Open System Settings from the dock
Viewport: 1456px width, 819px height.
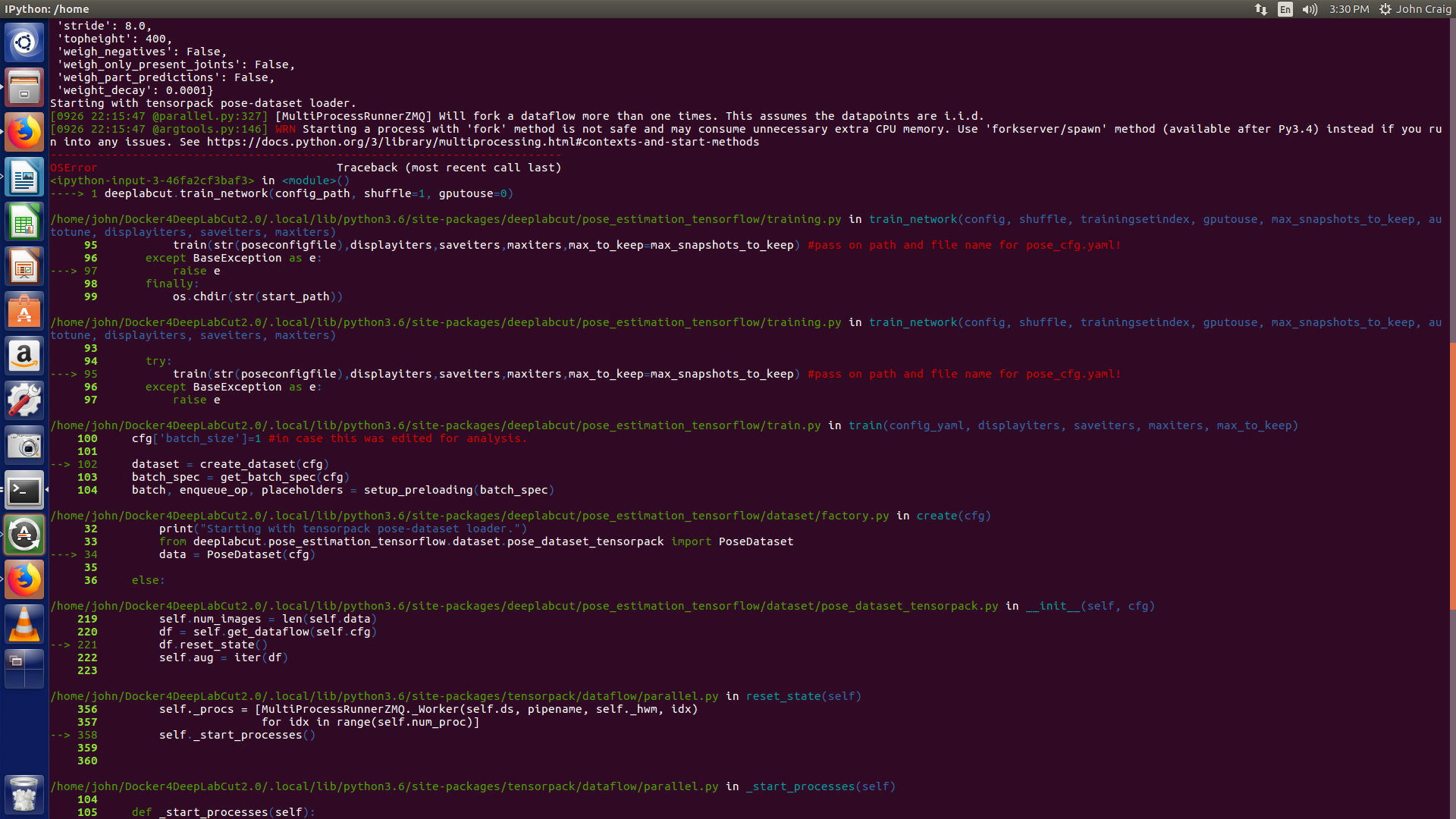coord(25,400)
